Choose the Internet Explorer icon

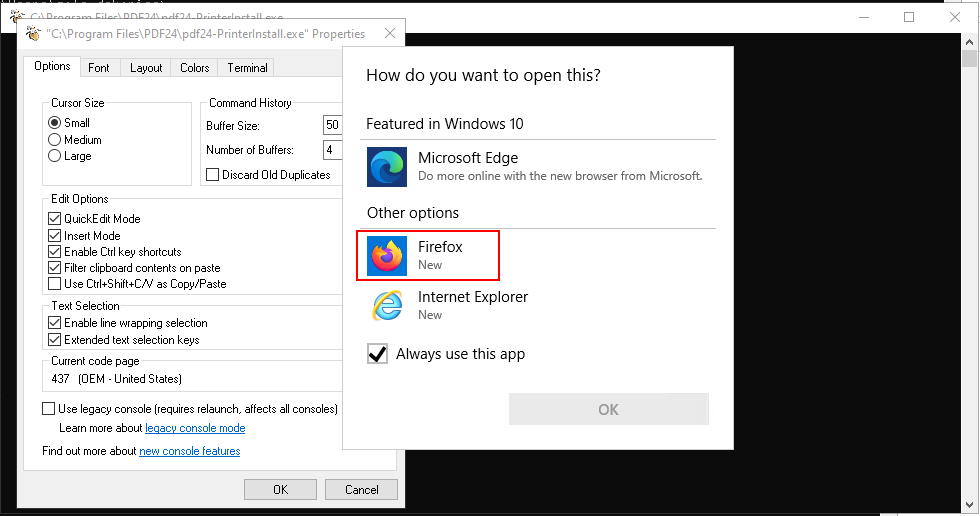[387, 305]
